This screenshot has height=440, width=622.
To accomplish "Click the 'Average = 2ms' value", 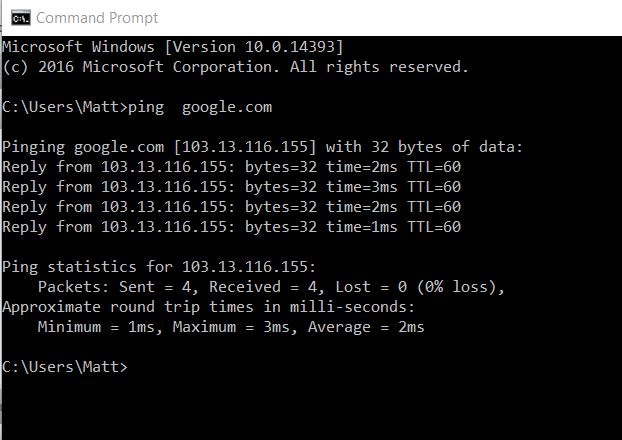I will click(366, 327).
